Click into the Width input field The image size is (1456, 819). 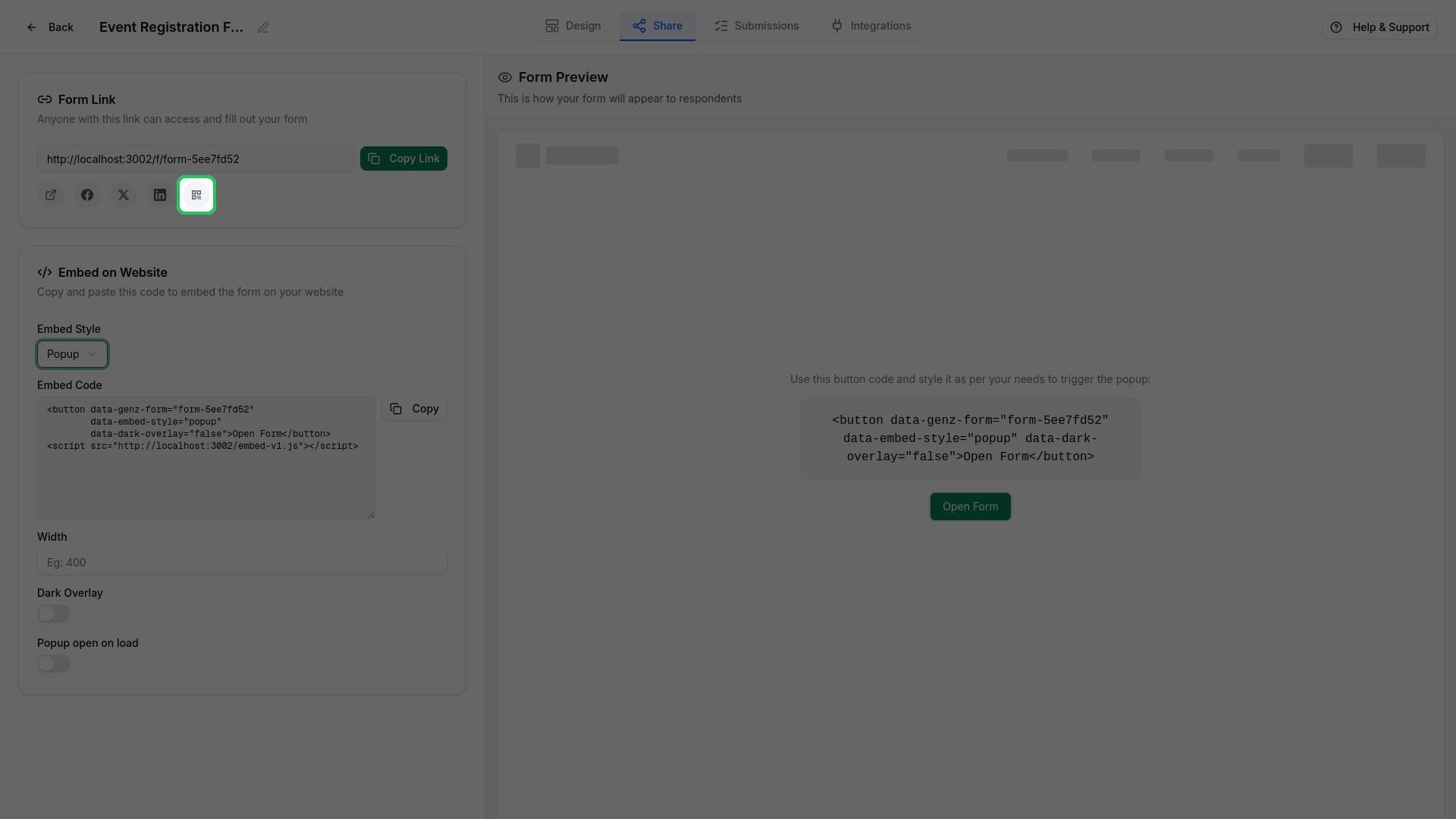pyautogui.click(x=242, y=563)
